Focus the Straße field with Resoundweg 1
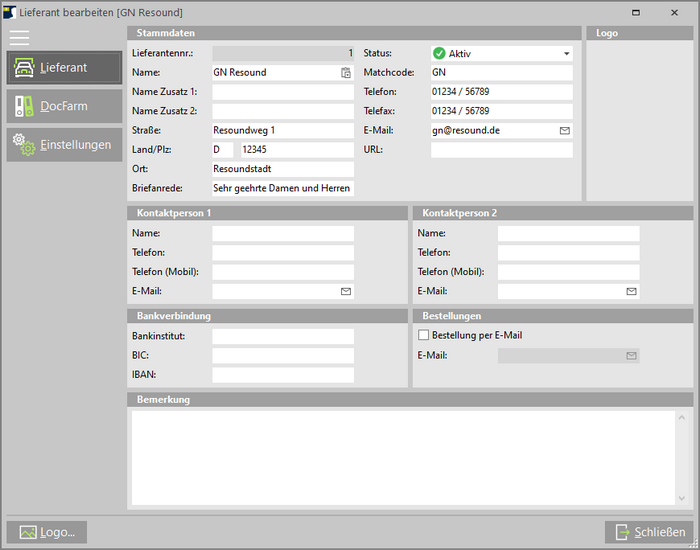The height and width of the screenshot is (550, 700). (x=283, y=131)
